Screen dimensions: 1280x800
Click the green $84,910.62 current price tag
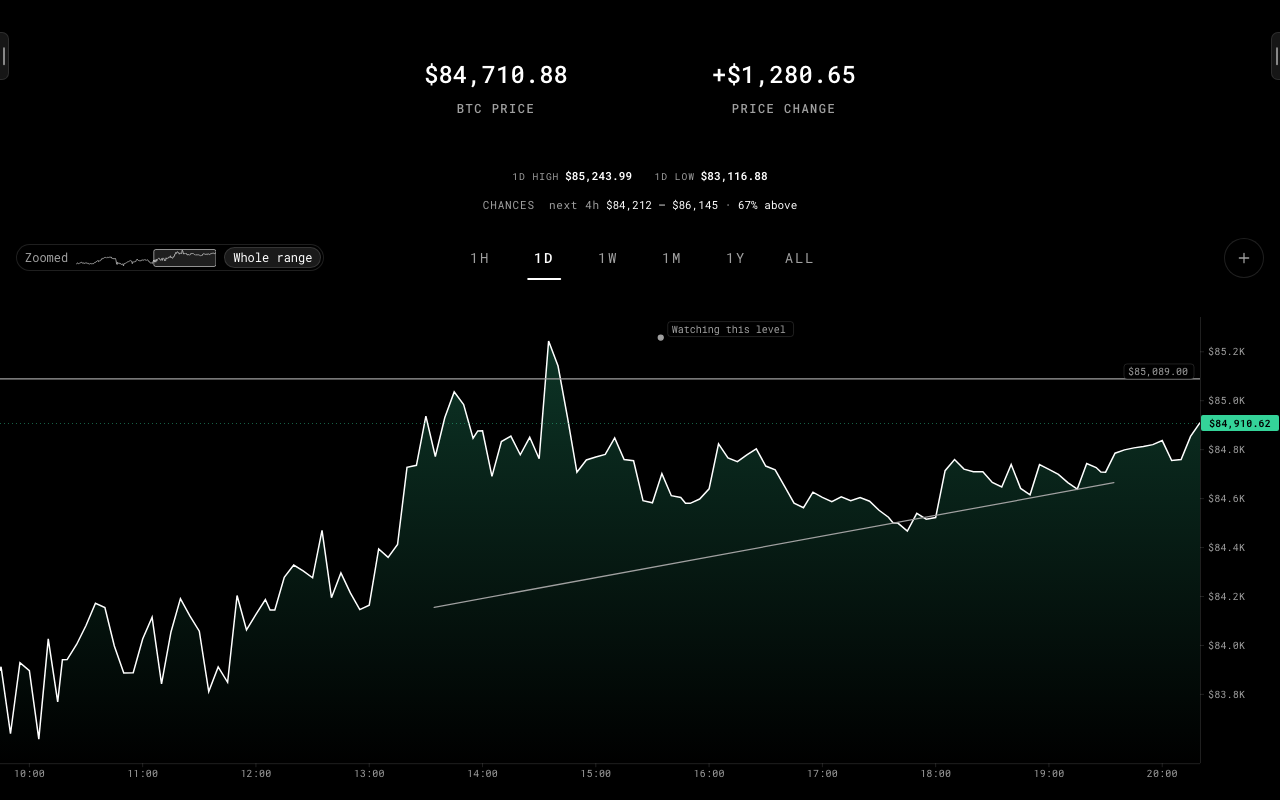point(1240,423)
